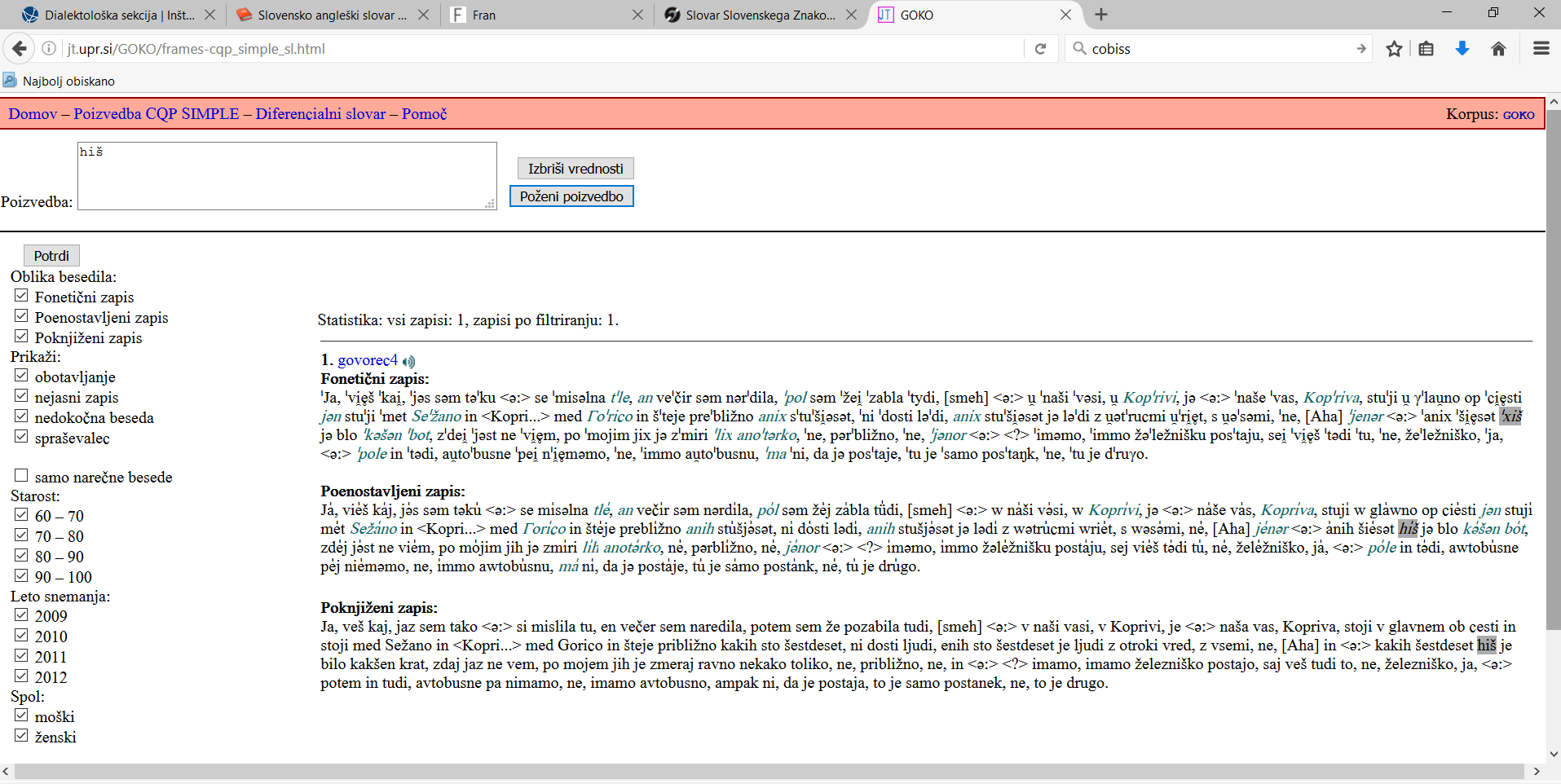Screen dimensions: 1561x784
Task: Click the horizontal page scrollbar
Action: pos(769,771)
